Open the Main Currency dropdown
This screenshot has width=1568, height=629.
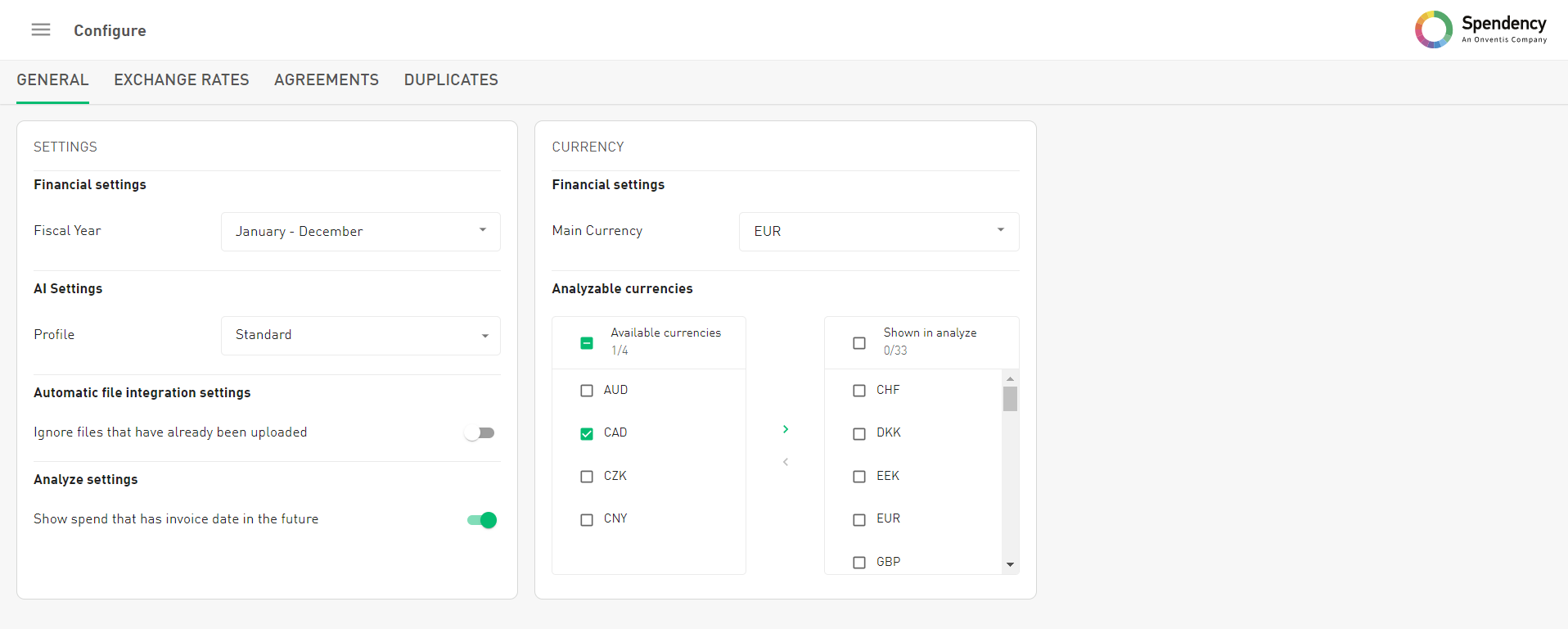(878, 232)
